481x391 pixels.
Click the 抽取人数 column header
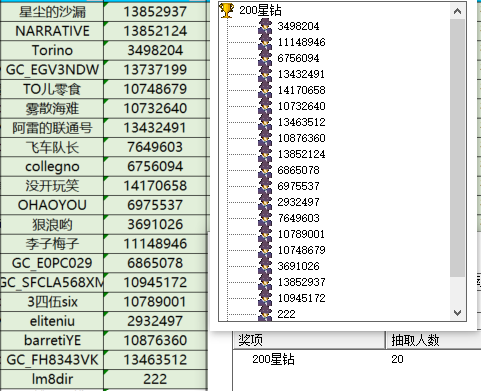(x=433, y=340)
